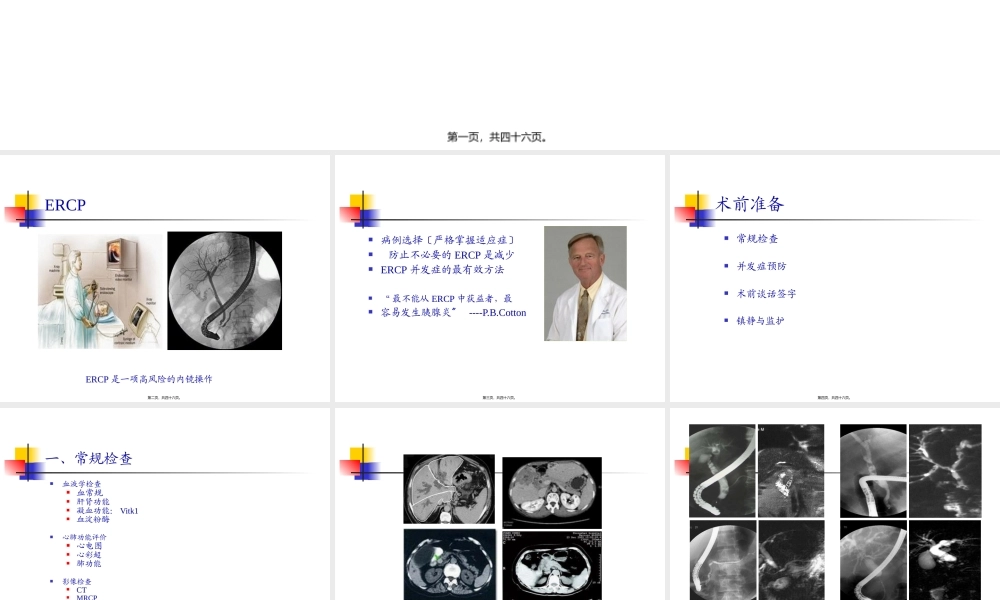Screen dimensions: 1000x600
Task: Click the caption ERCP 是一项高风险的内镜操作
Action: [148, 379]
